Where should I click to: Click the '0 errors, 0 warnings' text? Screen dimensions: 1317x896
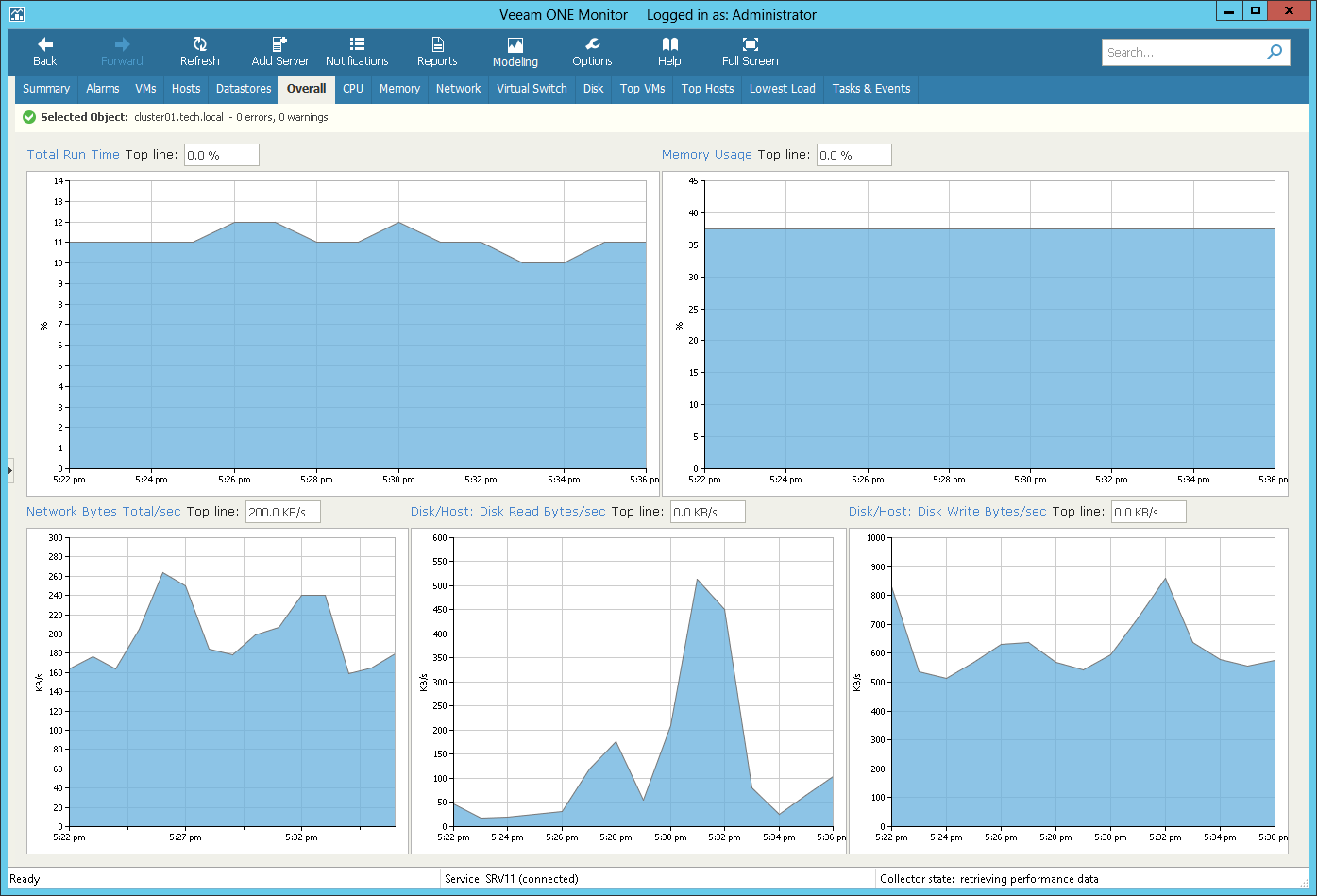[282, 117]
